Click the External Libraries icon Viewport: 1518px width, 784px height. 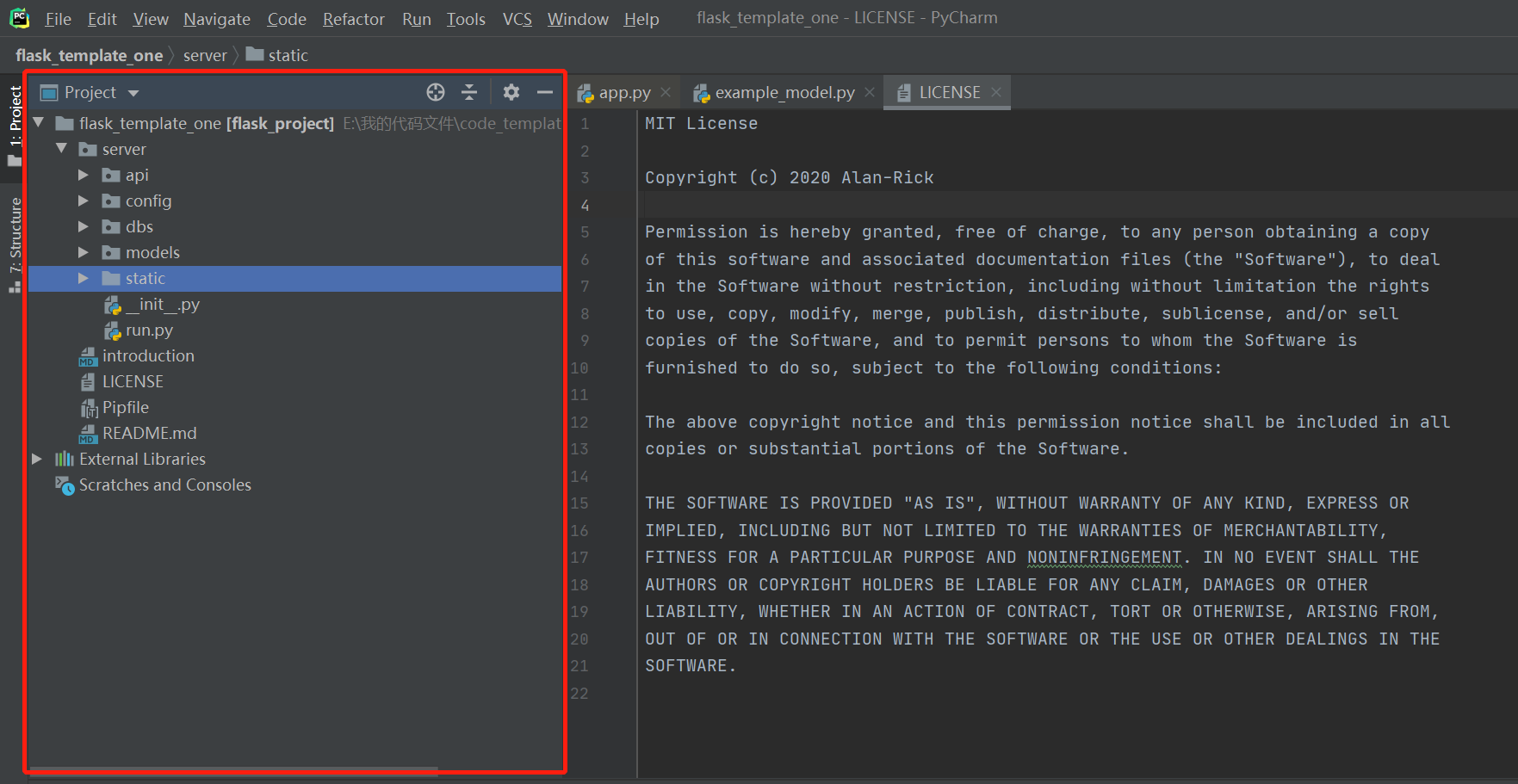coord(65,460)
